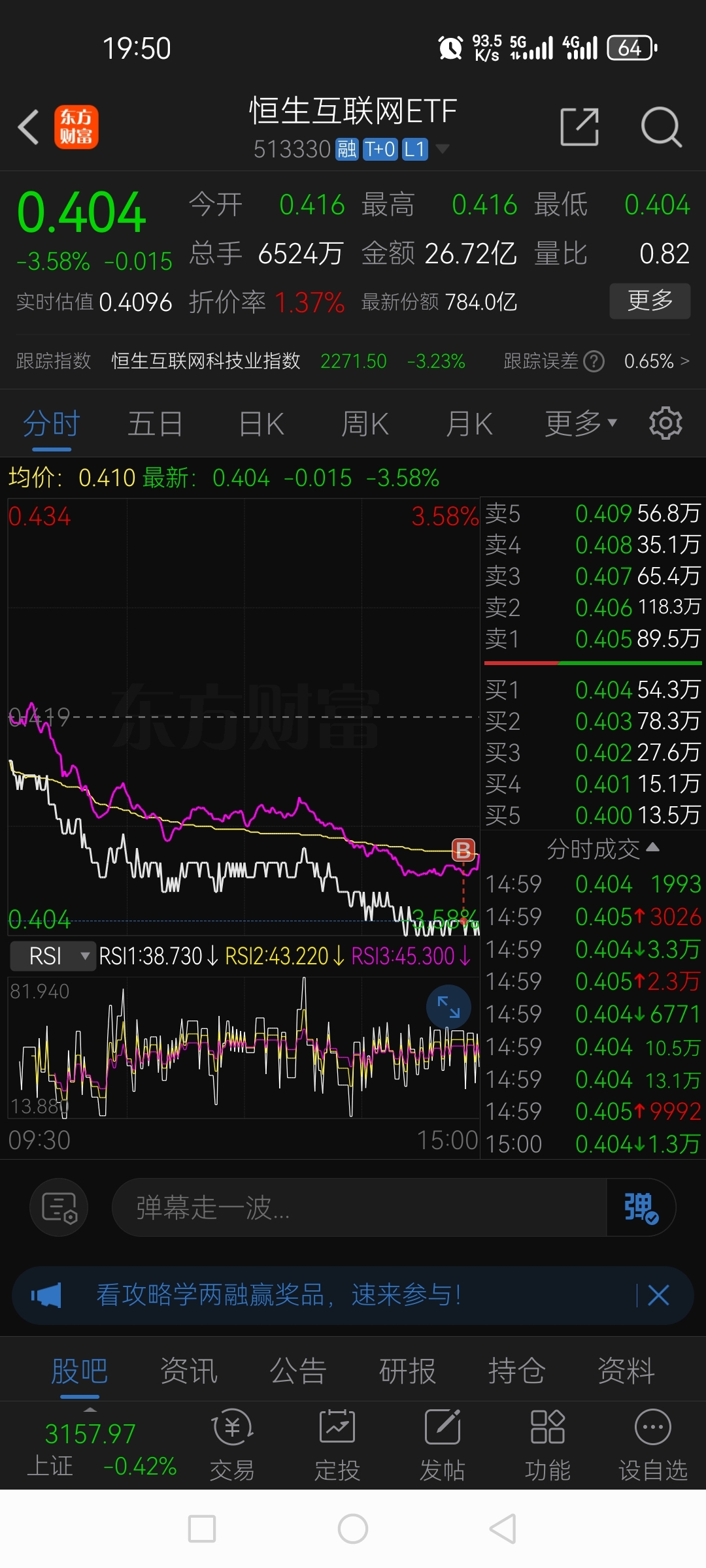Tap the 实时估值 0.4096 value
Screen dimensions: 706x1568
136,302
